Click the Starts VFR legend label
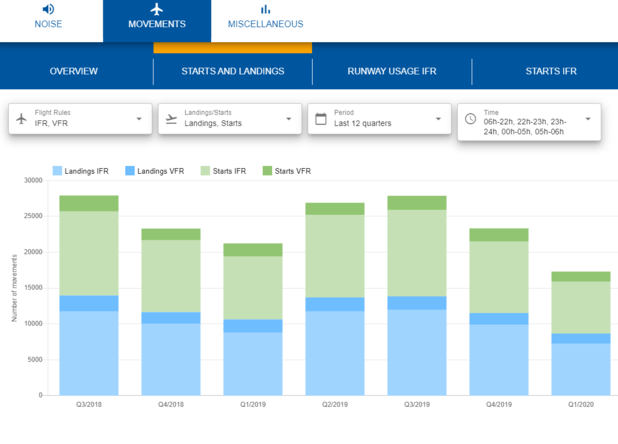This screenshot has width=618, height=444. tap(292, 171)
